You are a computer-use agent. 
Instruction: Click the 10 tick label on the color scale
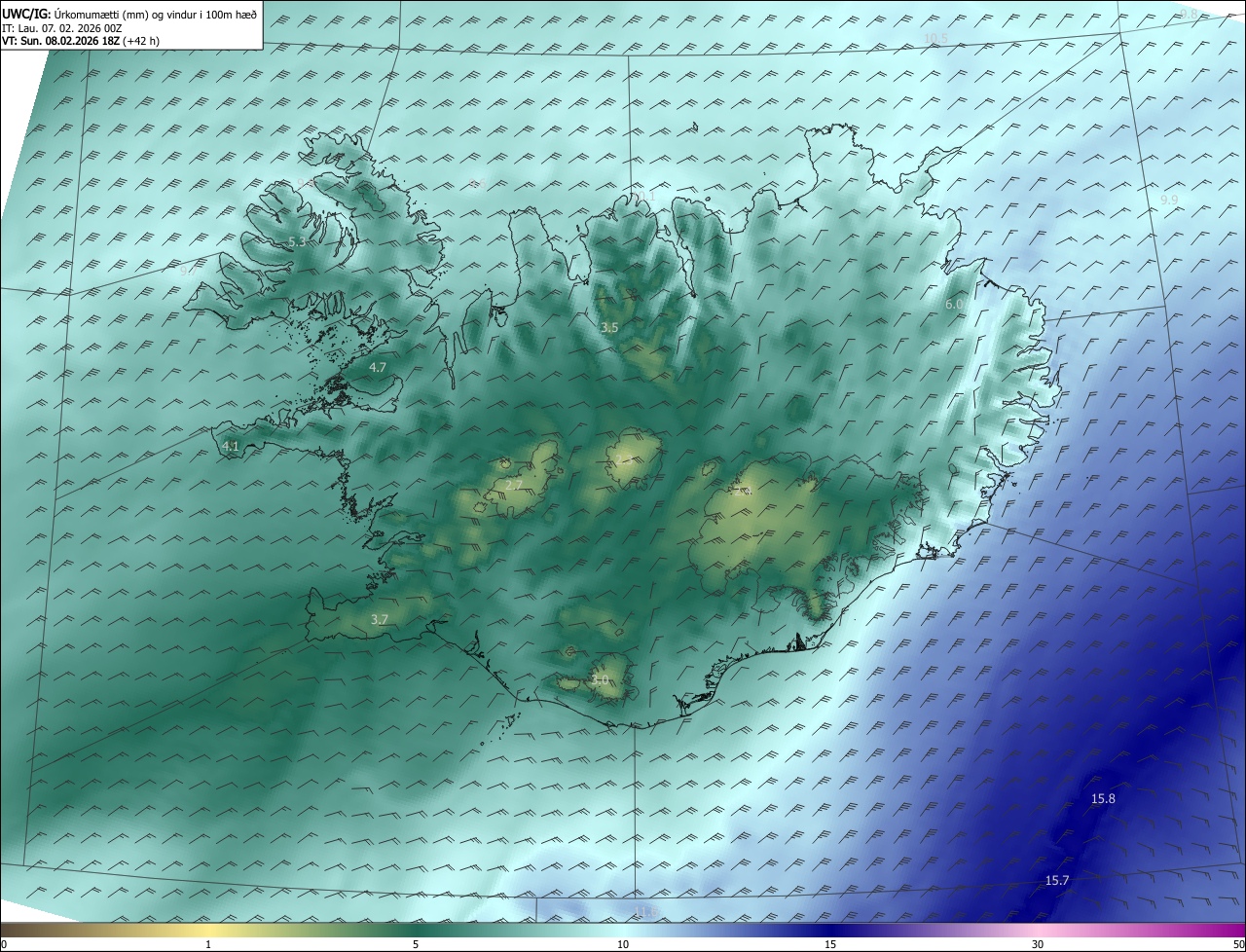[623, 944]
